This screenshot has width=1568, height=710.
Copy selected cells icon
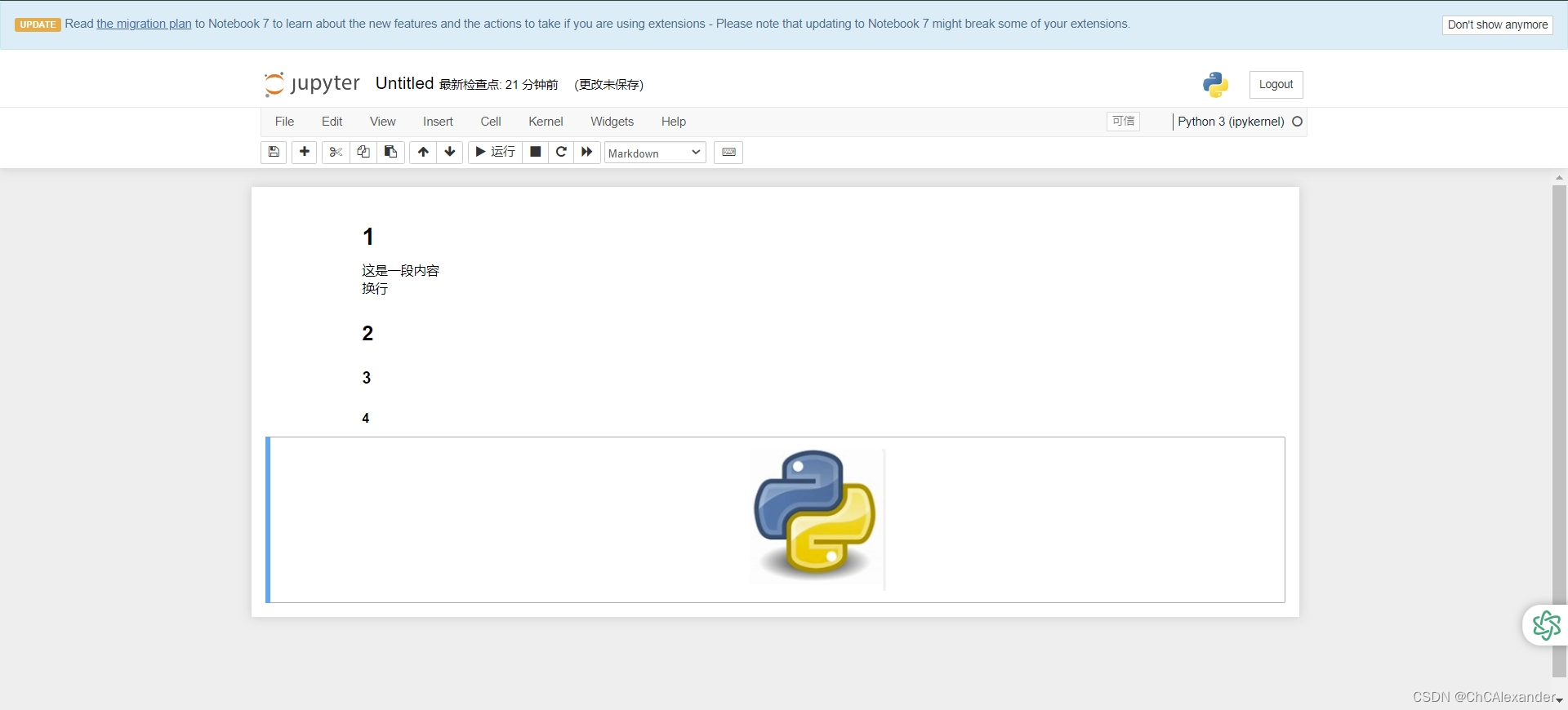[x=363, y=153]
